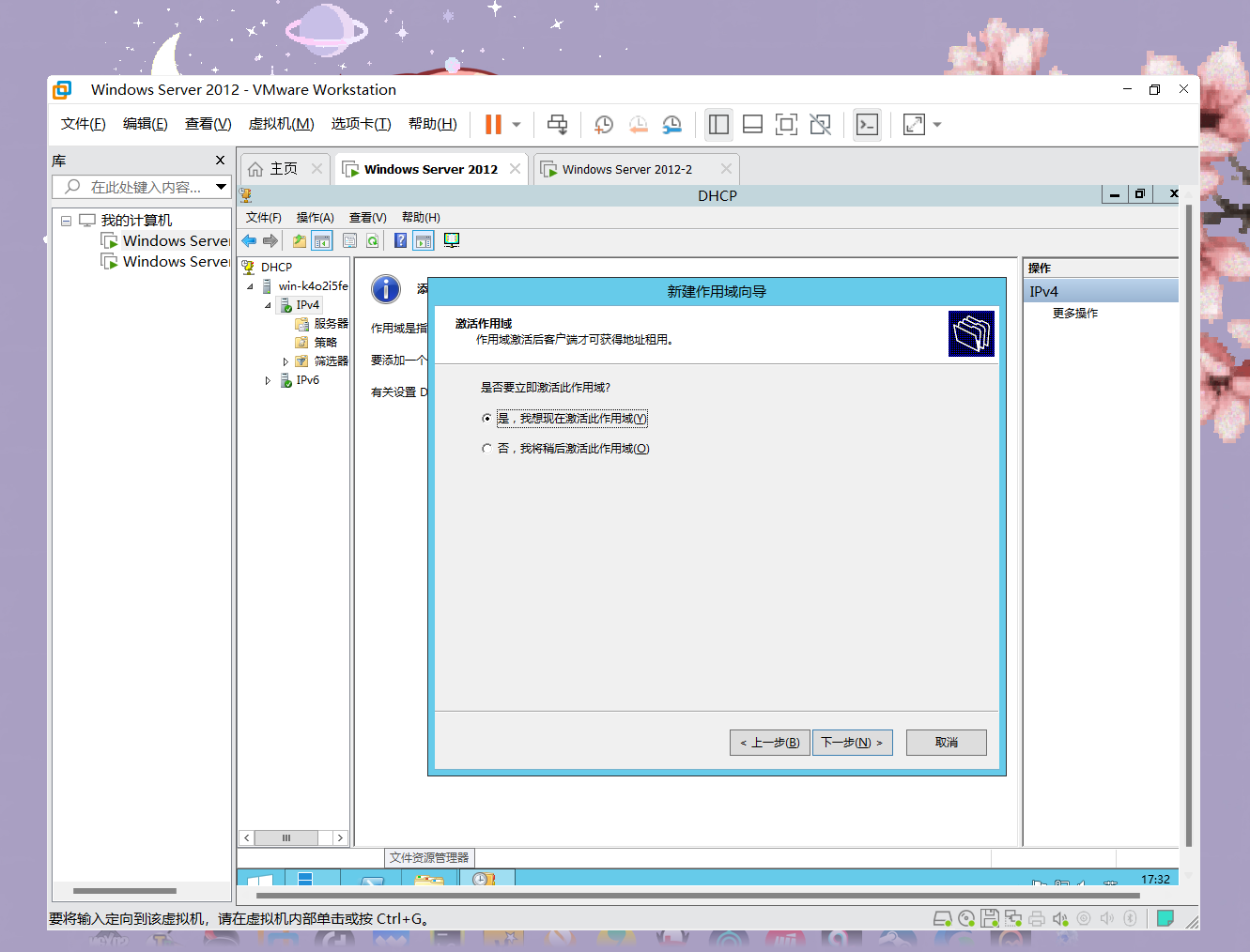Click the 取消 cancel button in wizard
This screenshot has width=1250, height=952.
pyautogui.click(x=947, y=743)
